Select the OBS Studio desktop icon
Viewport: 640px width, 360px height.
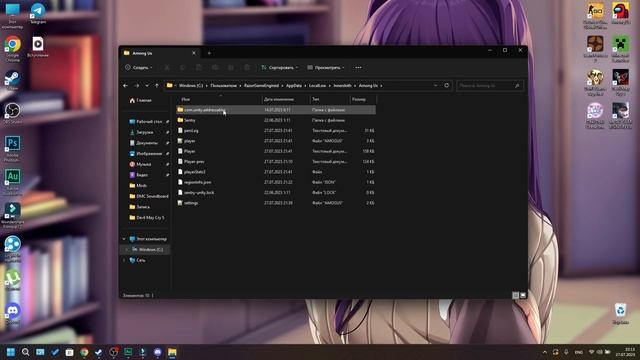click(12, 113)
